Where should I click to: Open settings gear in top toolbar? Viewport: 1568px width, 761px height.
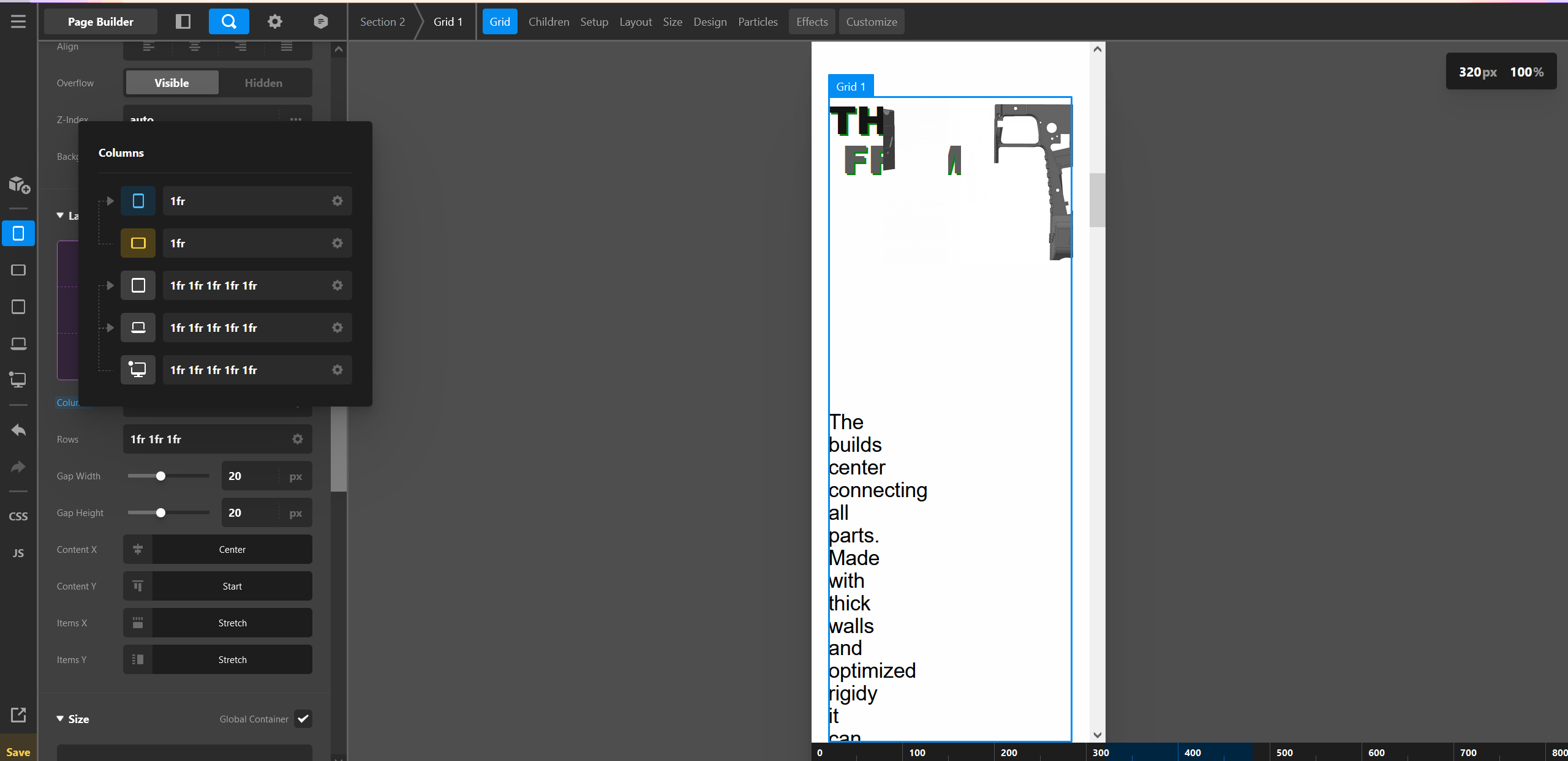(275, 21)
